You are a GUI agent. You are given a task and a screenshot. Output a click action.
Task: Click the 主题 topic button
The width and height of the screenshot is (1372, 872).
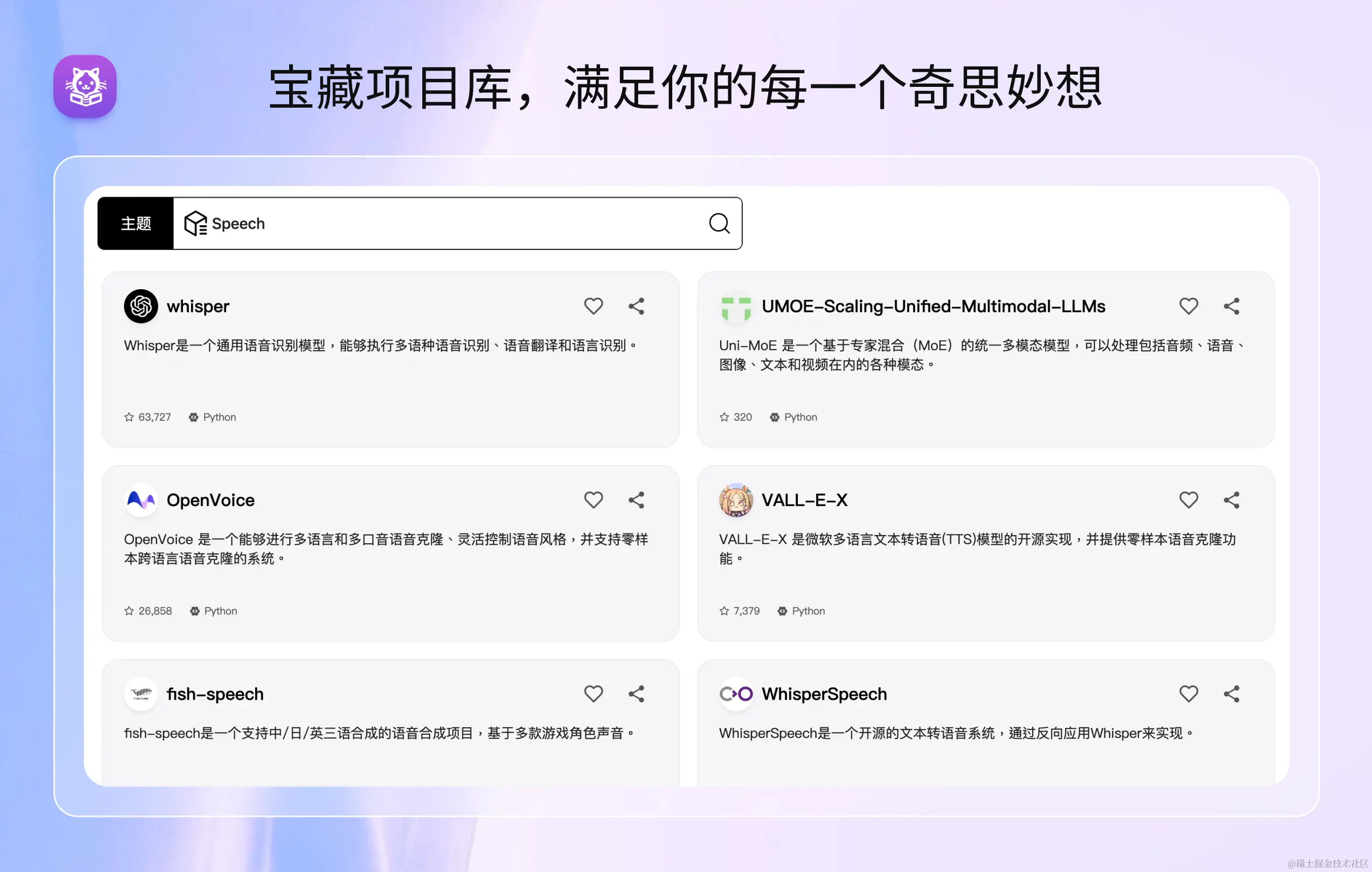[x=136, y=224]
